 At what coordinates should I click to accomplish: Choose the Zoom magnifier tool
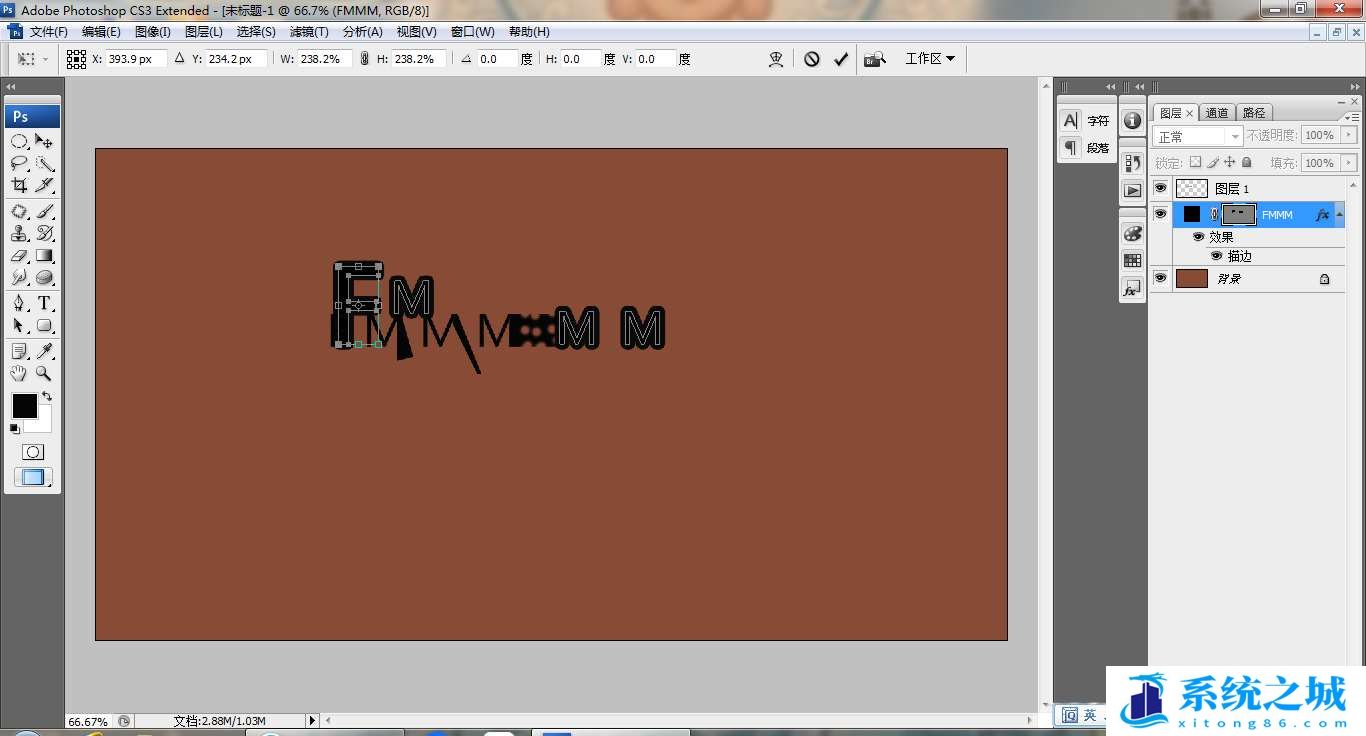pyautogui.click(x=45, y=374)
